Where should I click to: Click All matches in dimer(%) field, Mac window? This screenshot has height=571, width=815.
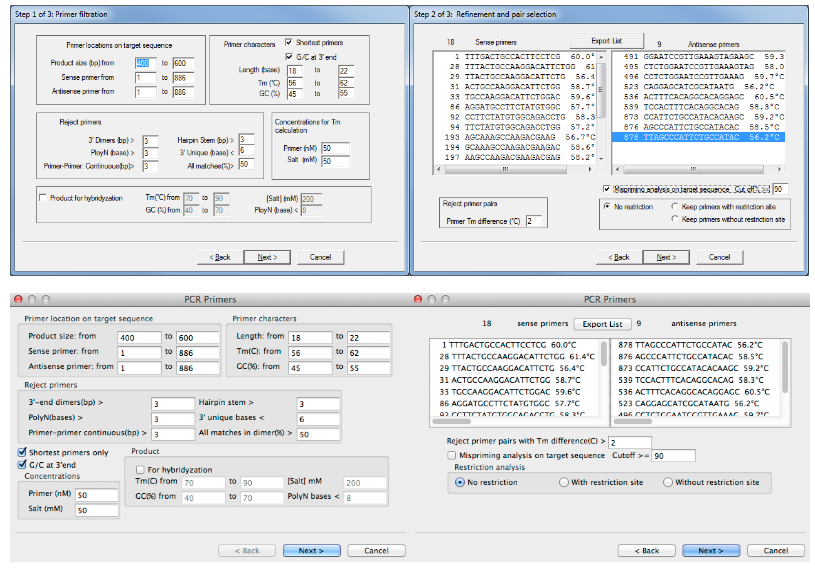(318, 434)
